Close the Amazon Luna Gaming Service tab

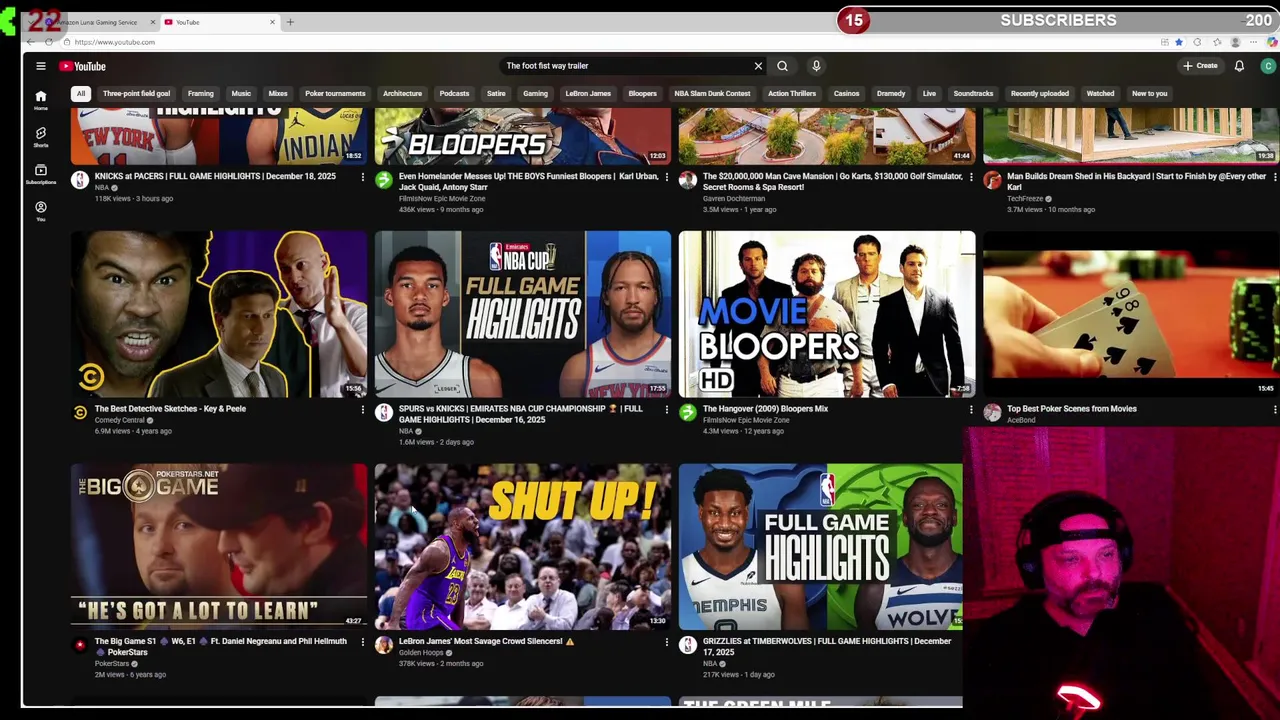point(153,22)
